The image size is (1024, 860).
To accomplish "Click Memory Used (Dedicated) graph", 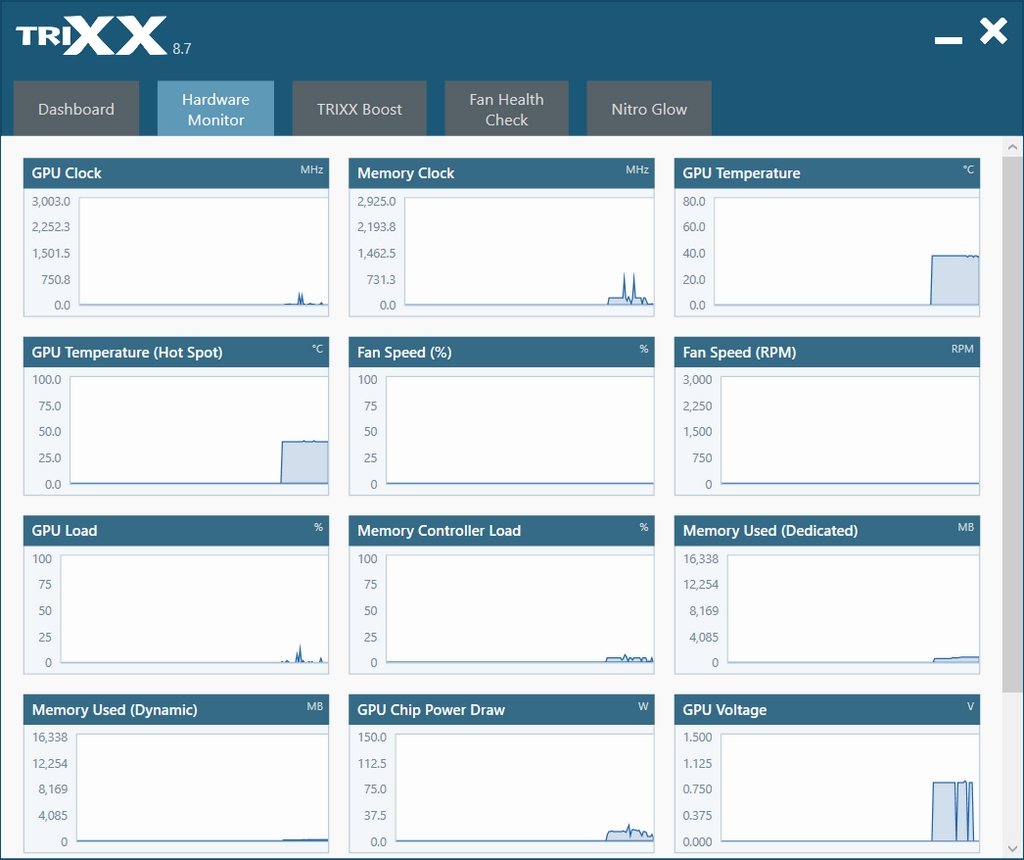I will pos(853,609).
